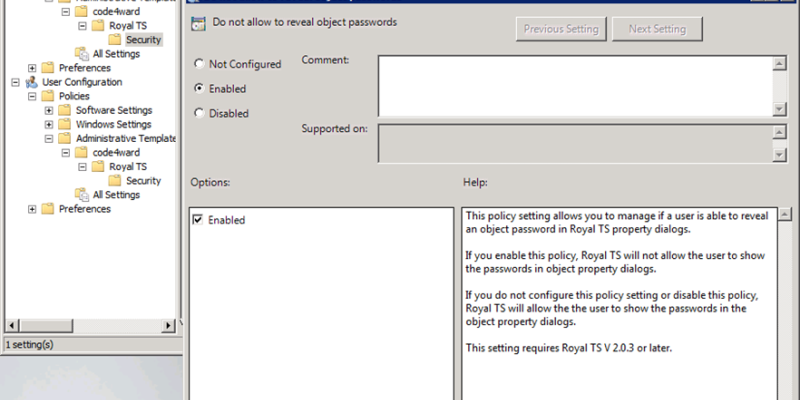Click the Previous Setting button
Image resolution: width=800 pixels, height=400 pixels.
pyautogui.click(x=561, y=29)
